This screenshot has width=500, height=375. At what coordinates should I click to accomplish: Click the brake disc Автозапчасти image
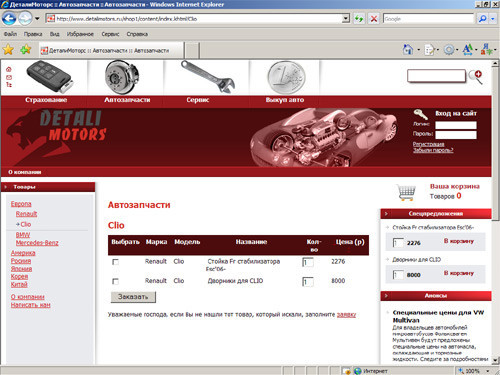[x=122, y=77]
